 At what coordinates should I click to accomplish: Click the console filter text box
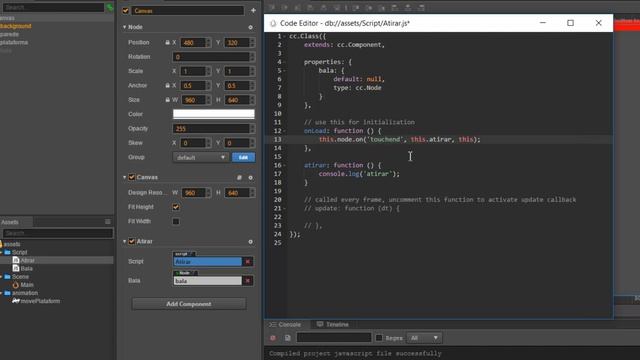tap(334, 338)
